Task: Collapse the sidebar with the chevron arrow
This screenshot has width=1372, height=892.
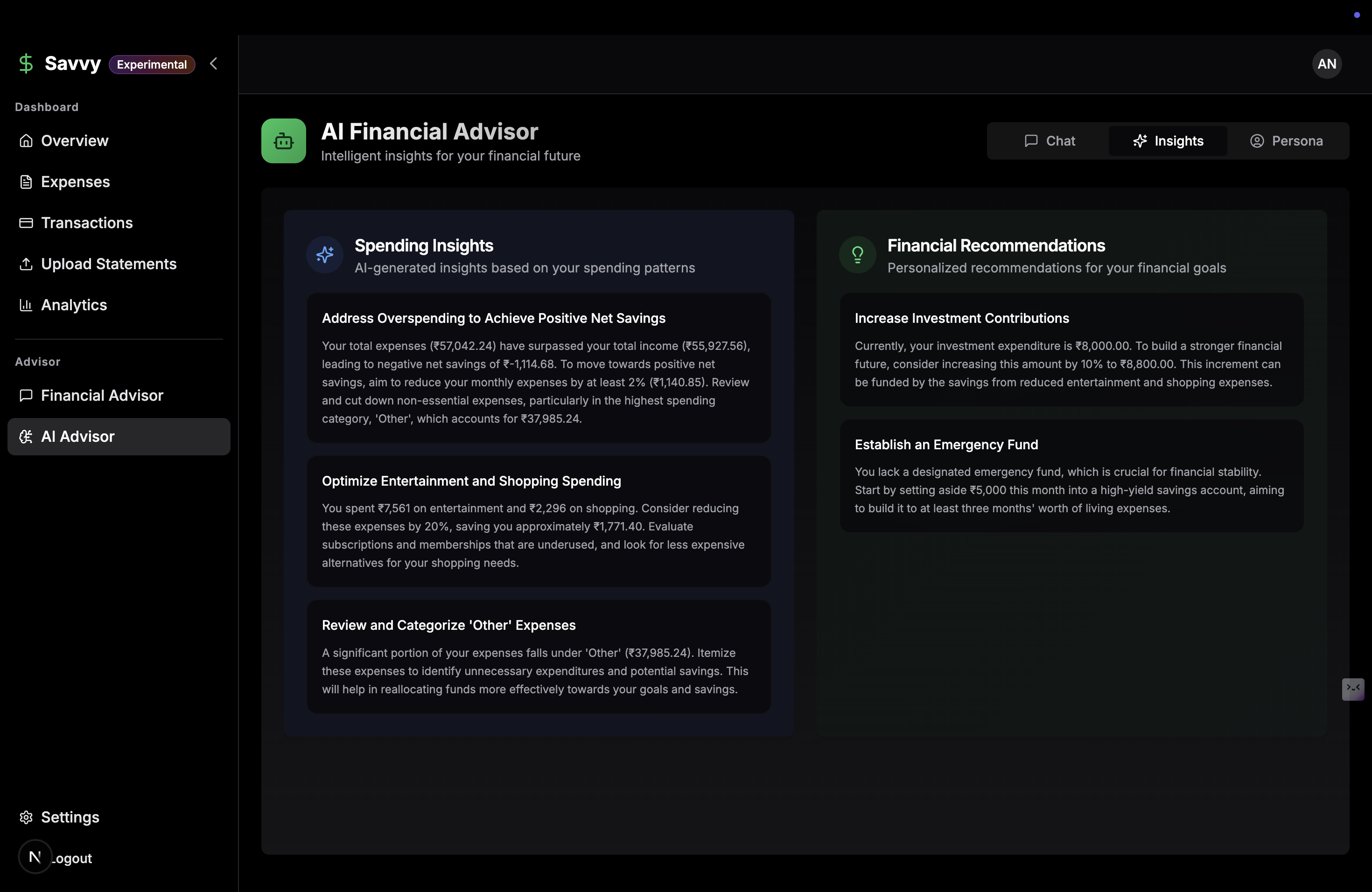Action: pos(214,63)
